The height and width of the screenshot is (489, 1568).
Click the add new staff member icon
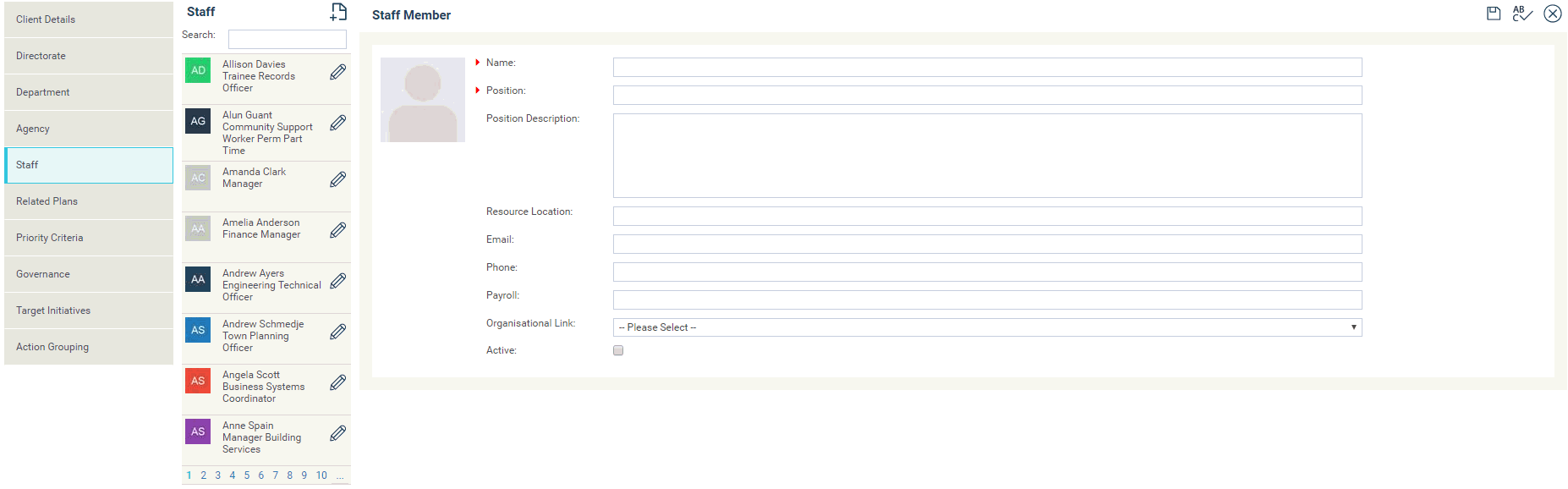(x=338, y=12)
